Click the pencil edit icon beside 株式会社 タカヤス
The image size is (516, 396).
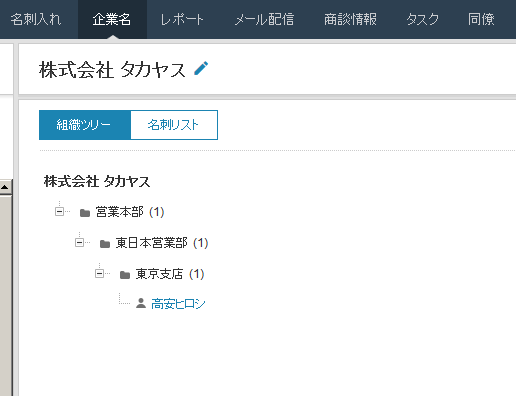[201, 68]
